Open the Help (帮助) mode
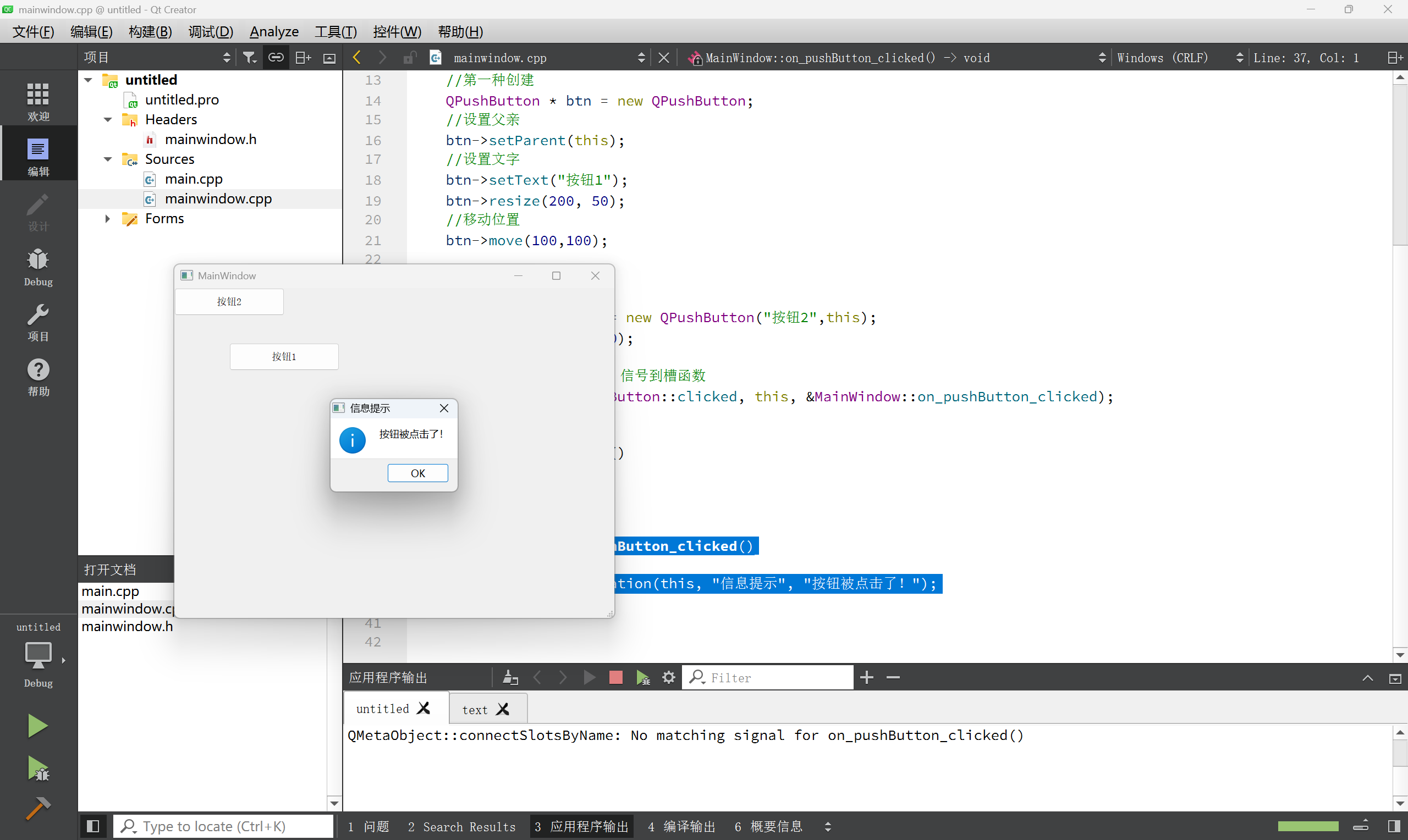The width and height of the screenshot is (1408, 840). click(38, 377)
